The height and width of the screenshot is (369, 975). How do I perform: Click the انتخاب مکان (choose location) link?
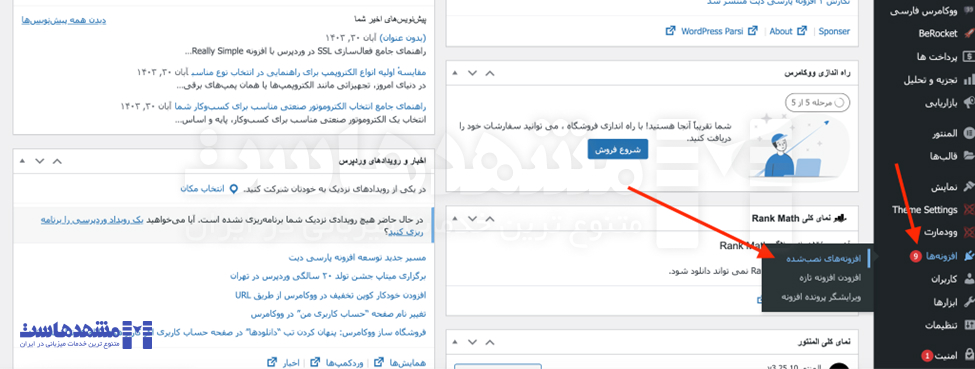tap(202, 189)
